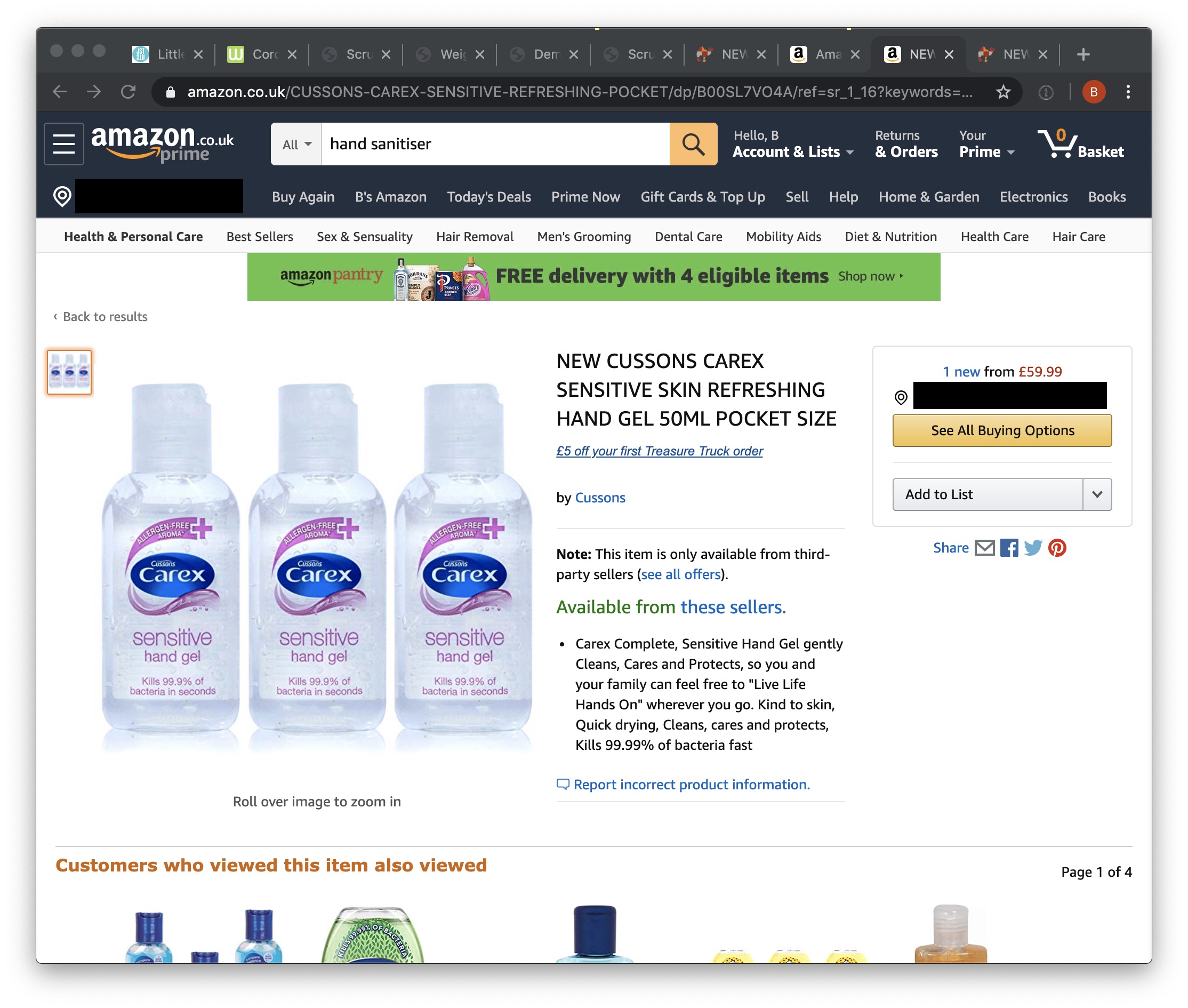Screen dimensions: 1188x1008
Task: Open the All search category dropdown
Action: pos(296,144)
